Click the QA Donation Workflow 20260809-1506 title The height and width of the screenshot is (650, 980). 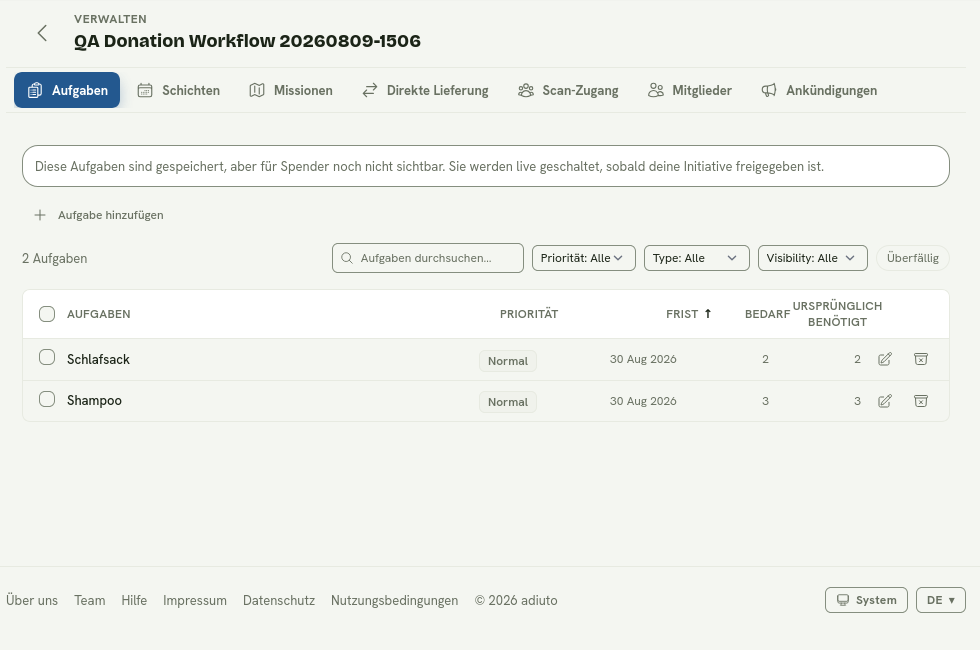coord(247,41)
